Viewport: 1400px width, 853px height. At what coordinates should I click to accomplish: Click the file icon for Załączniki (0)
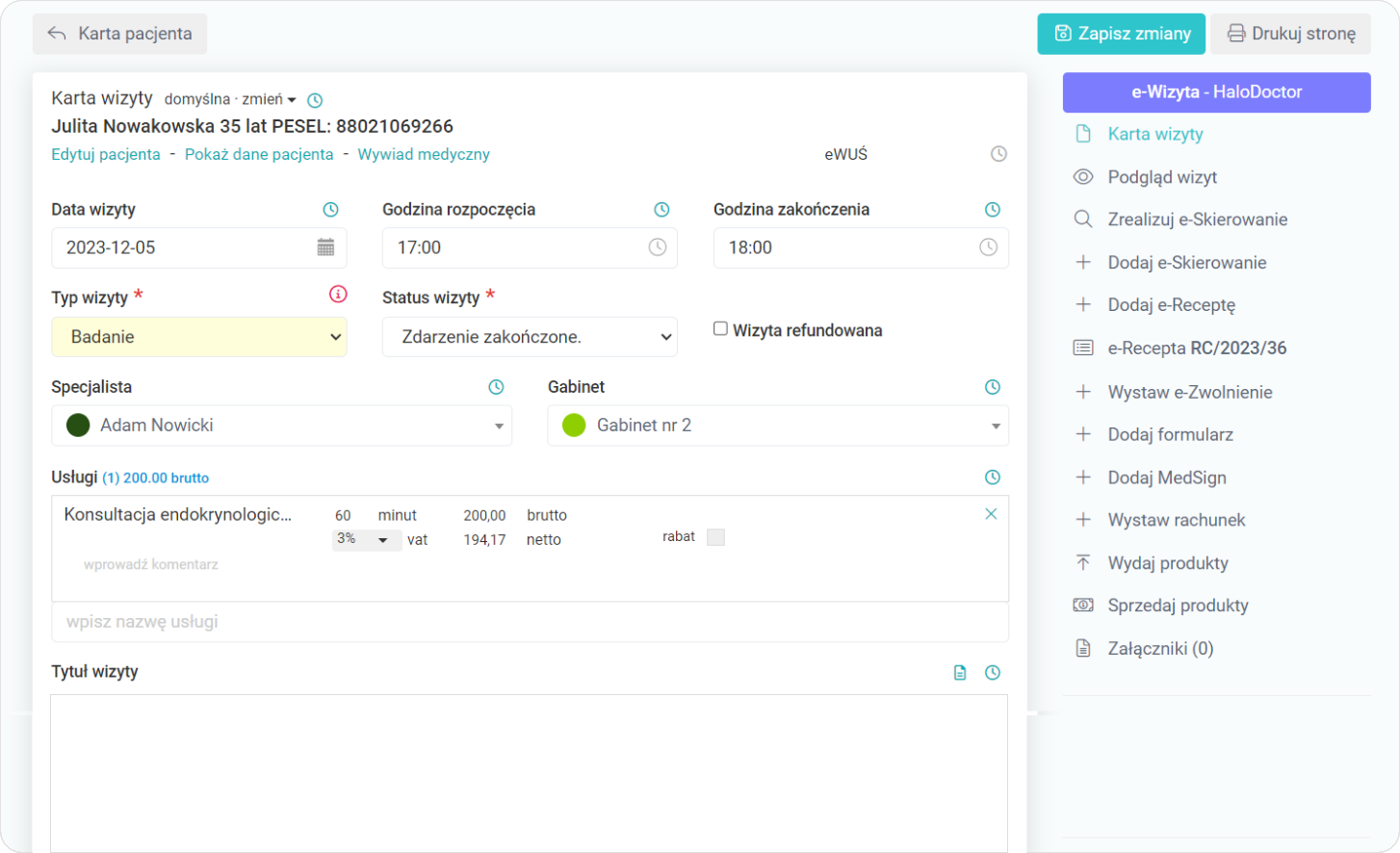tap(1083, 648)
